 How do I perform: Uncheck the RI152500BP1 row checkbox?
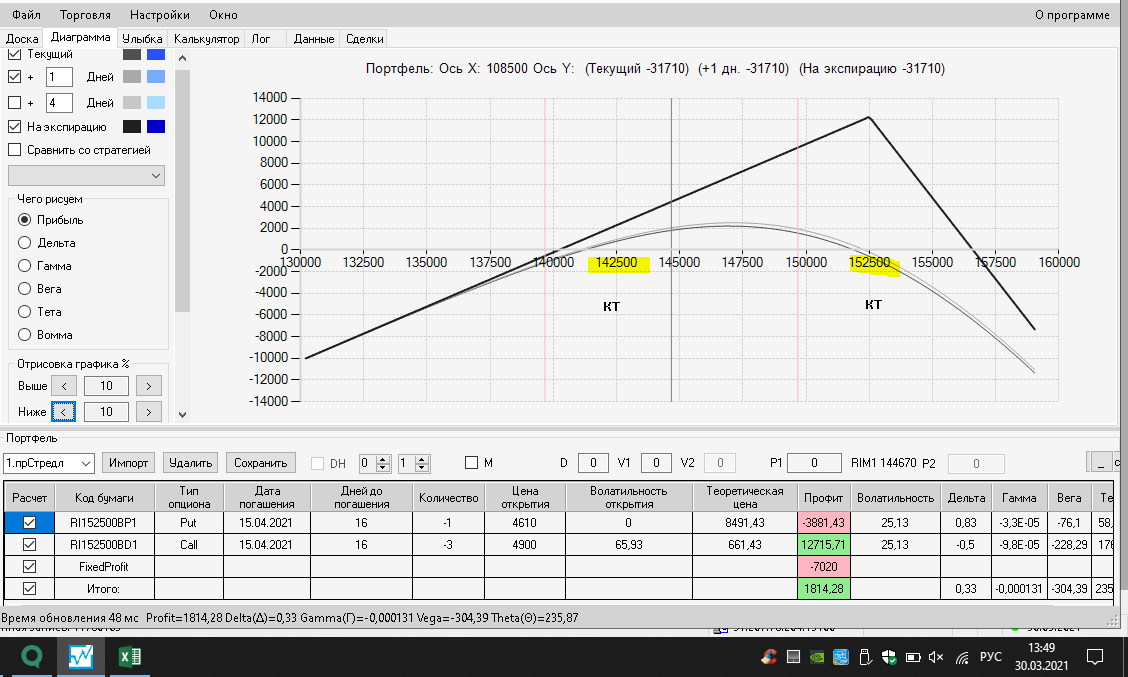[29, 522]
